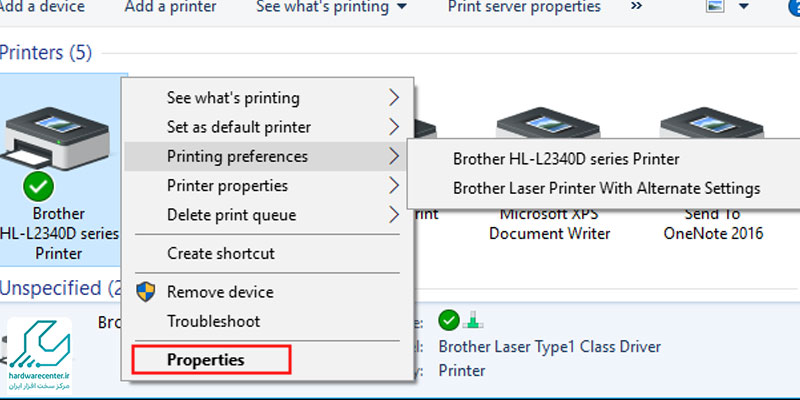Click Add a printer in toolbar
Image resolution: width=800 pixels, height=400 pixels.
(170, 7)
